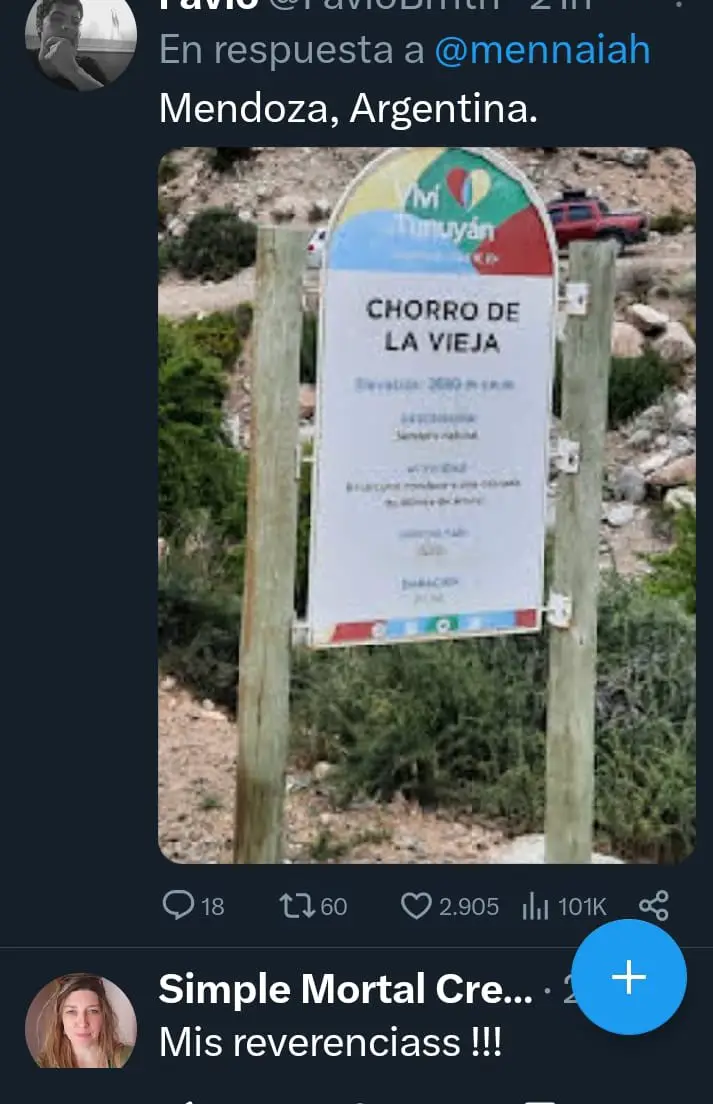The height and width of the screenshot is (1104, 713).
Task: Open the Simple Mortal Cre... display name
Action: (346, 989)
